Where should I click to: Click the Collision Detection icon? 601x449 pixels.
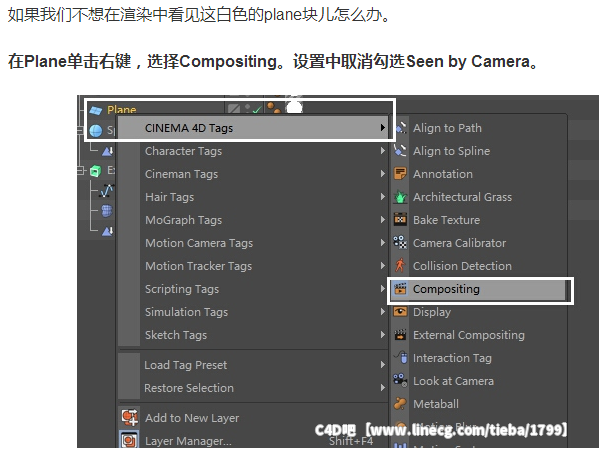401,265
